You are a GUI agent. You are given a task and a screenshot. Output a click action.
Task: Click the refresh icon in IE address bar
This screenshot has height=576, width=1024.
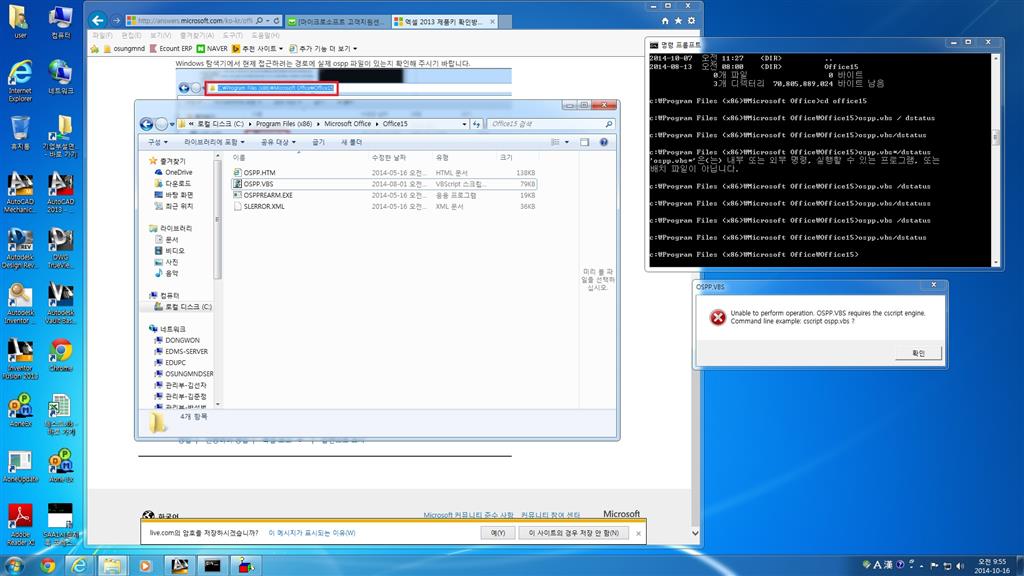[x=276, y=21]
